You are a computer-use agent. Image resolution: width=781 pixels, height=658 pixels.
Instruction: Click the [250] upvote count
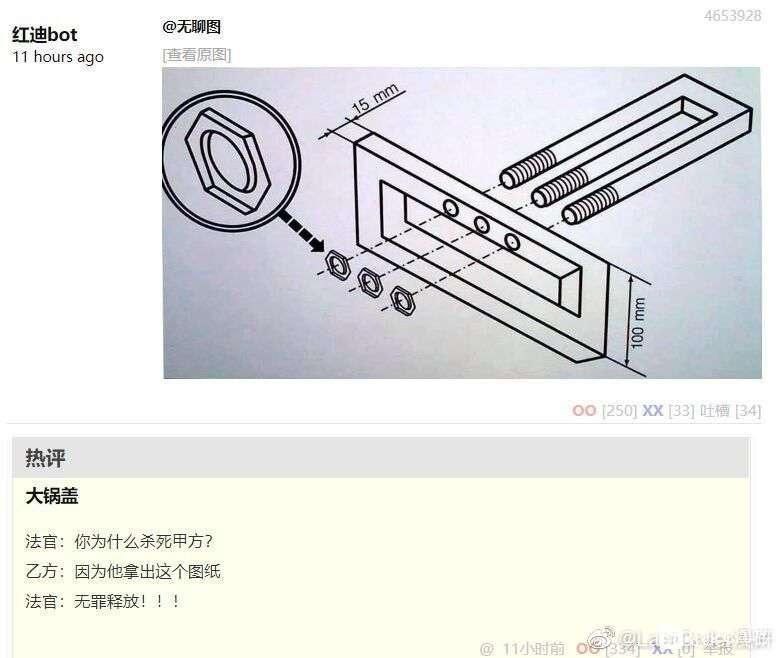coord(619,410)
